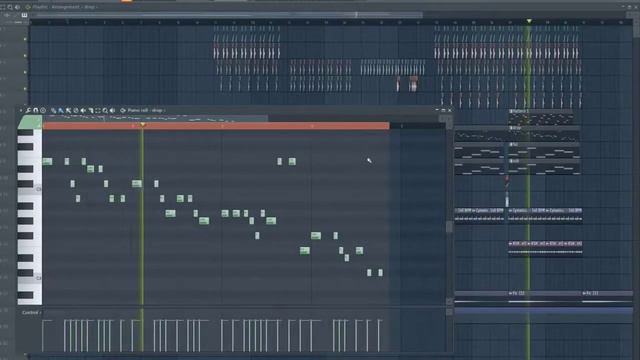
Task: Click the Piano roll note overview minimap
Action: 155,118
